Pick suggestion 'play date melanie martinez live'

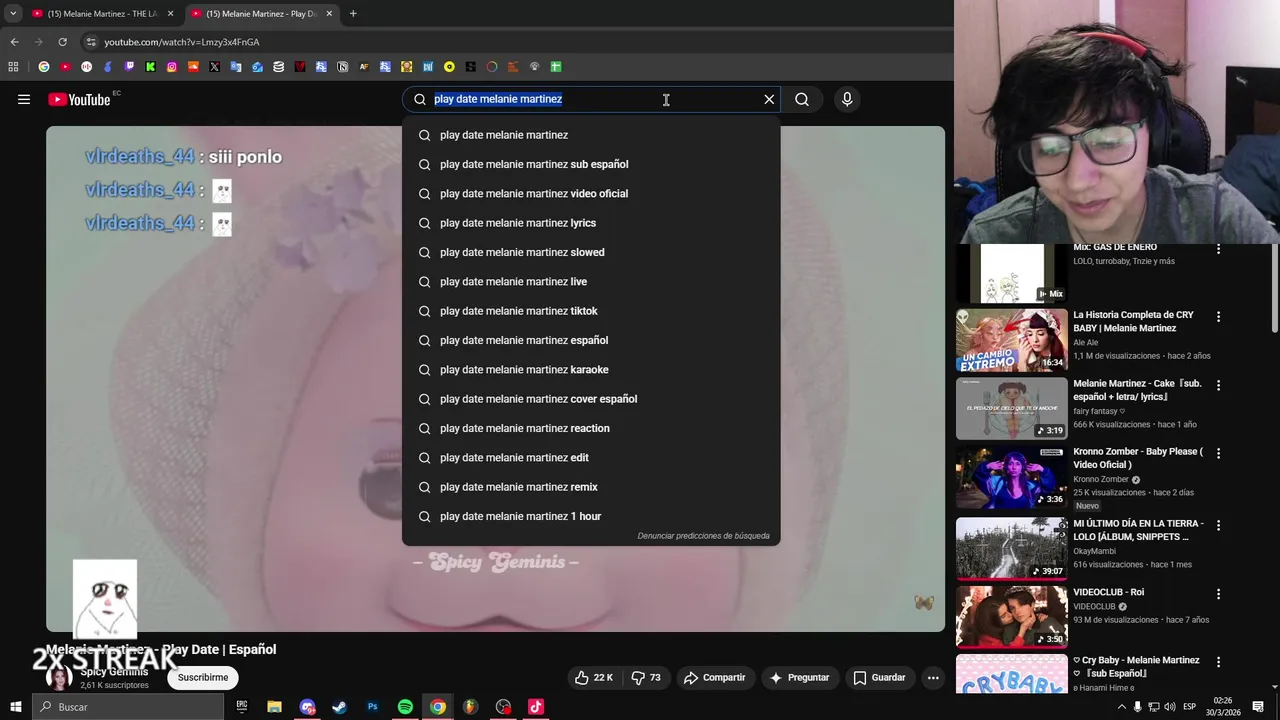(x=591, y=281)
